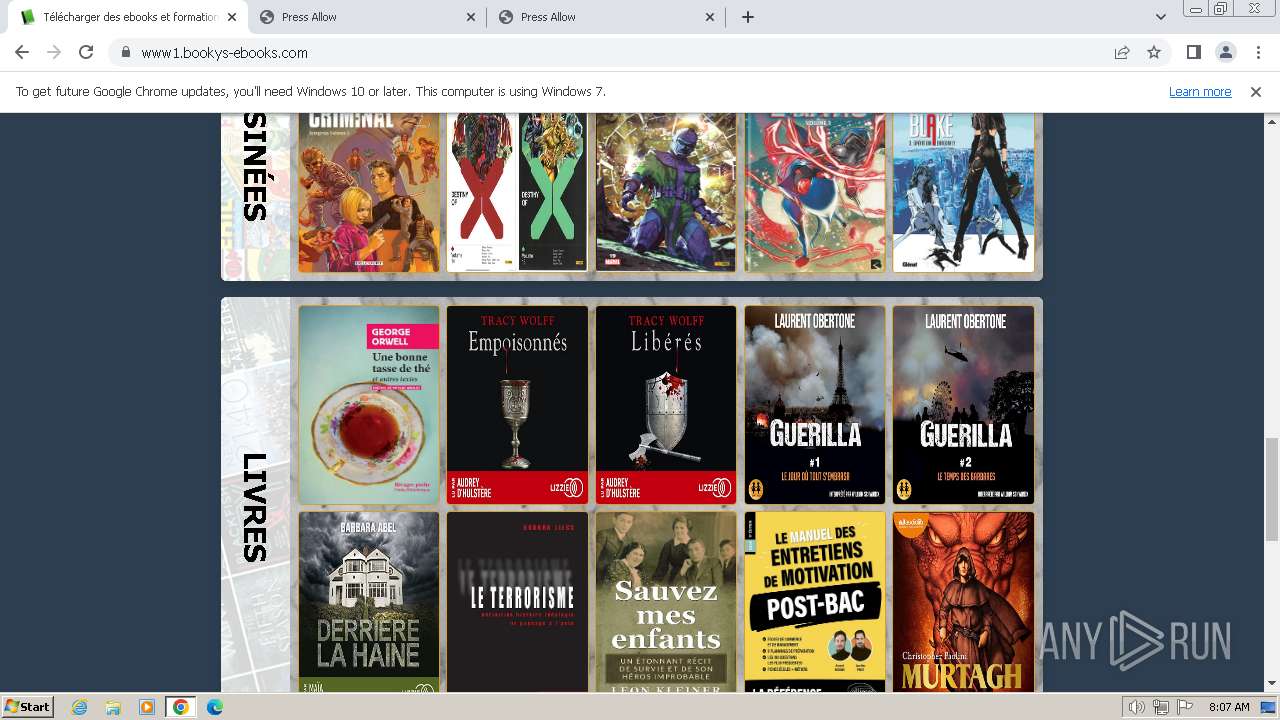Open network status tray icon
Image resolution: width=1280 pixels, height=720 pixels.
coord(1162,707)
